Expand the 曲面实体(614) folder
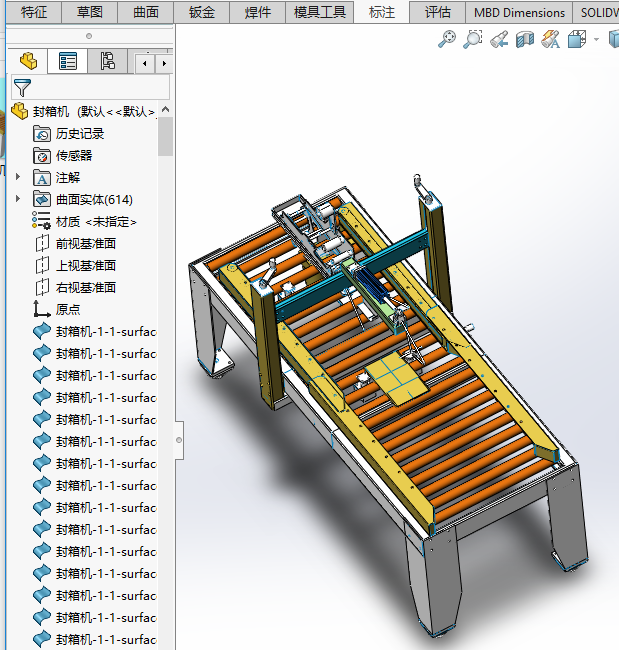 (18, 199)
